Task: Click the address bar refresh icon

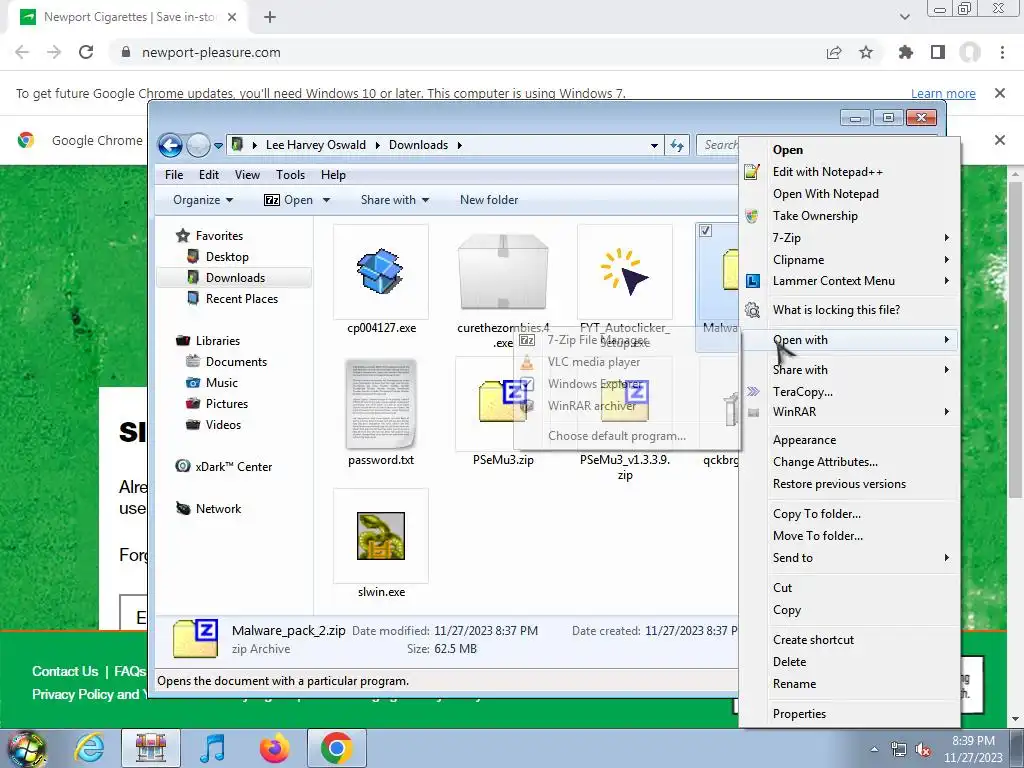Action: pyautogui.click(x=677, y=145)
